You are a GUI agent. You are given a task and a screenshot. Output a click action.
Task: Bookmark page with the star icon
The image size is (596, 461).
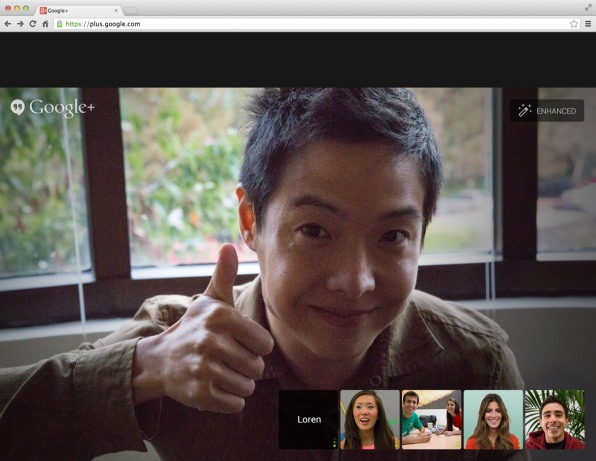[574, 24]
